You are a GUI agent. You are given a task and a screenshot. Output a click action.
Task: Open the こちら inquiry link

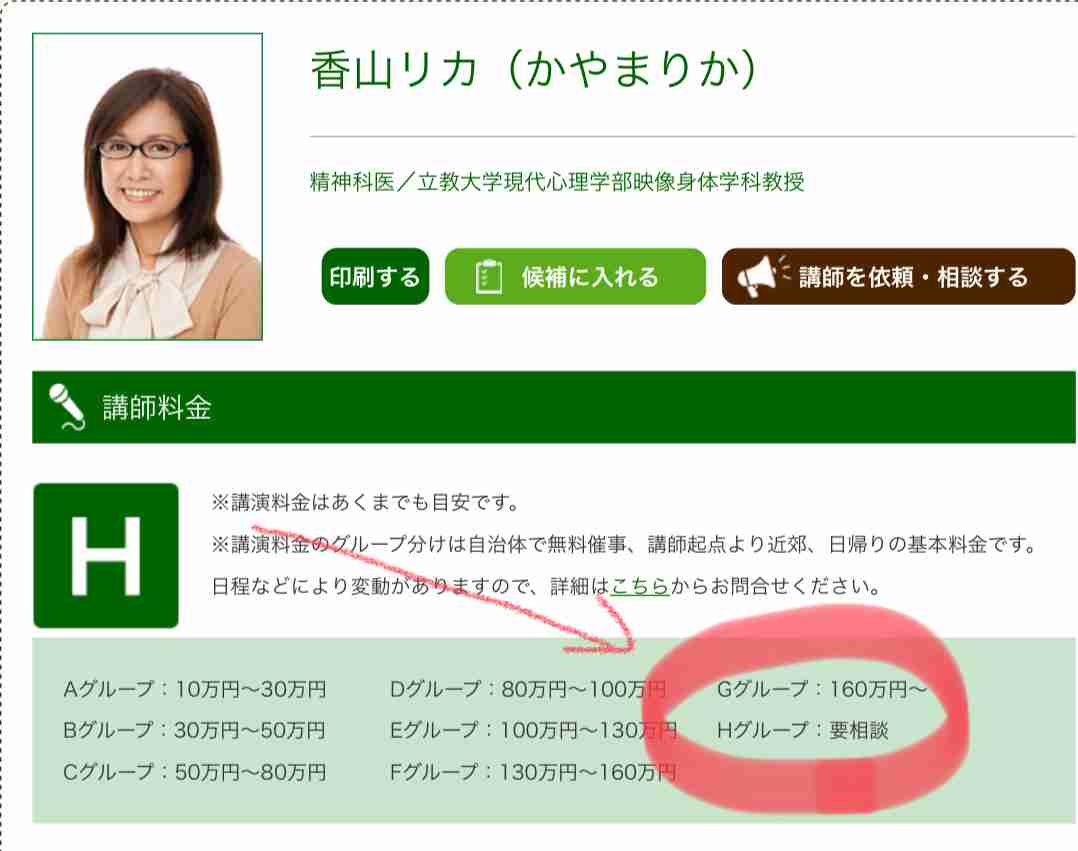point(640,586)
